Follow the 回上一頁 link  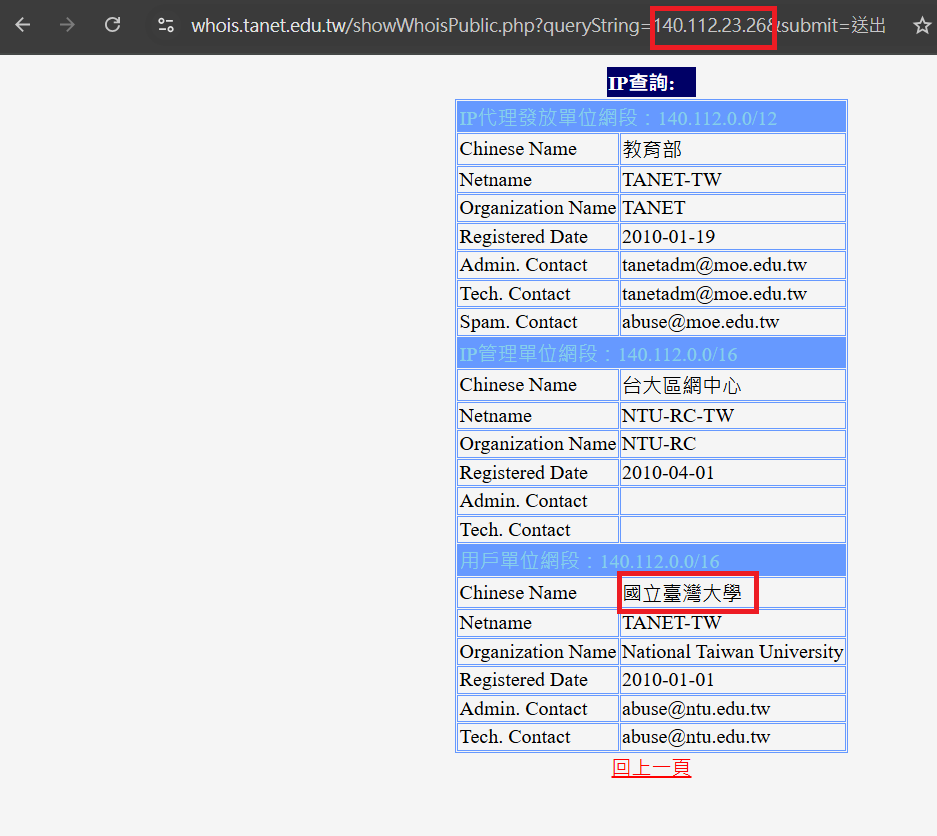651,767
